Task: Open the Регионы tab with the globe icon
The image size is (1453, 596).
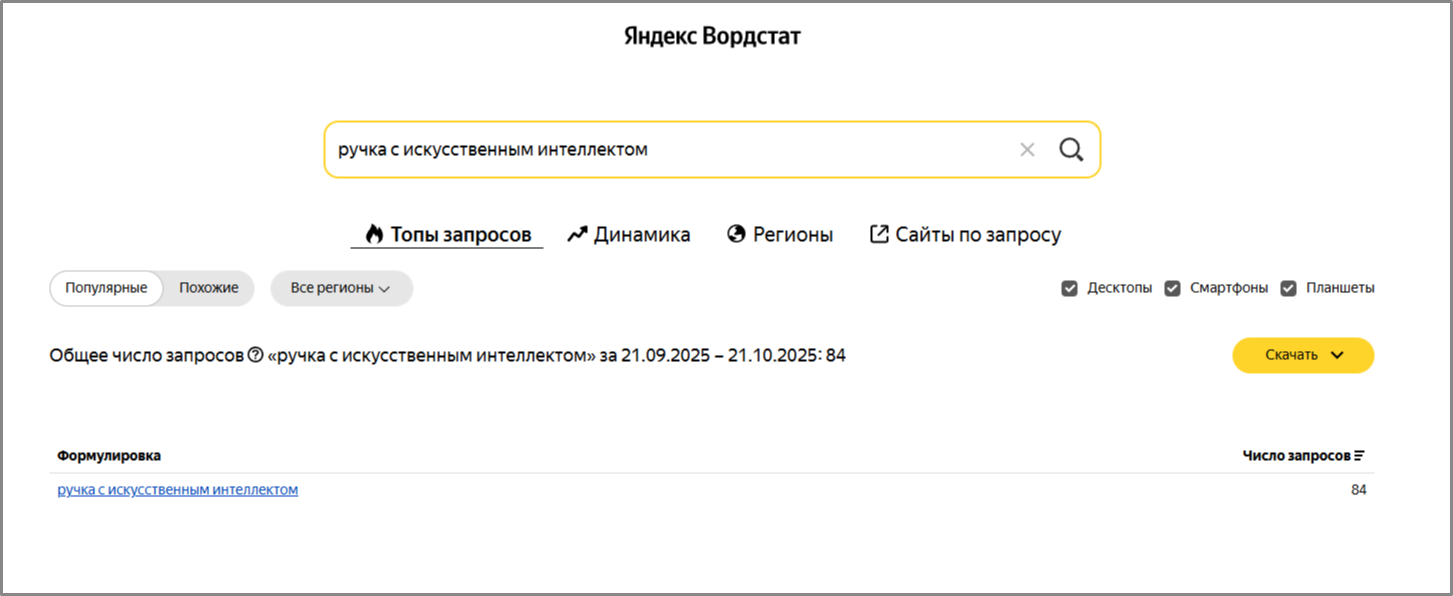Action: click(x=780, y=235)
